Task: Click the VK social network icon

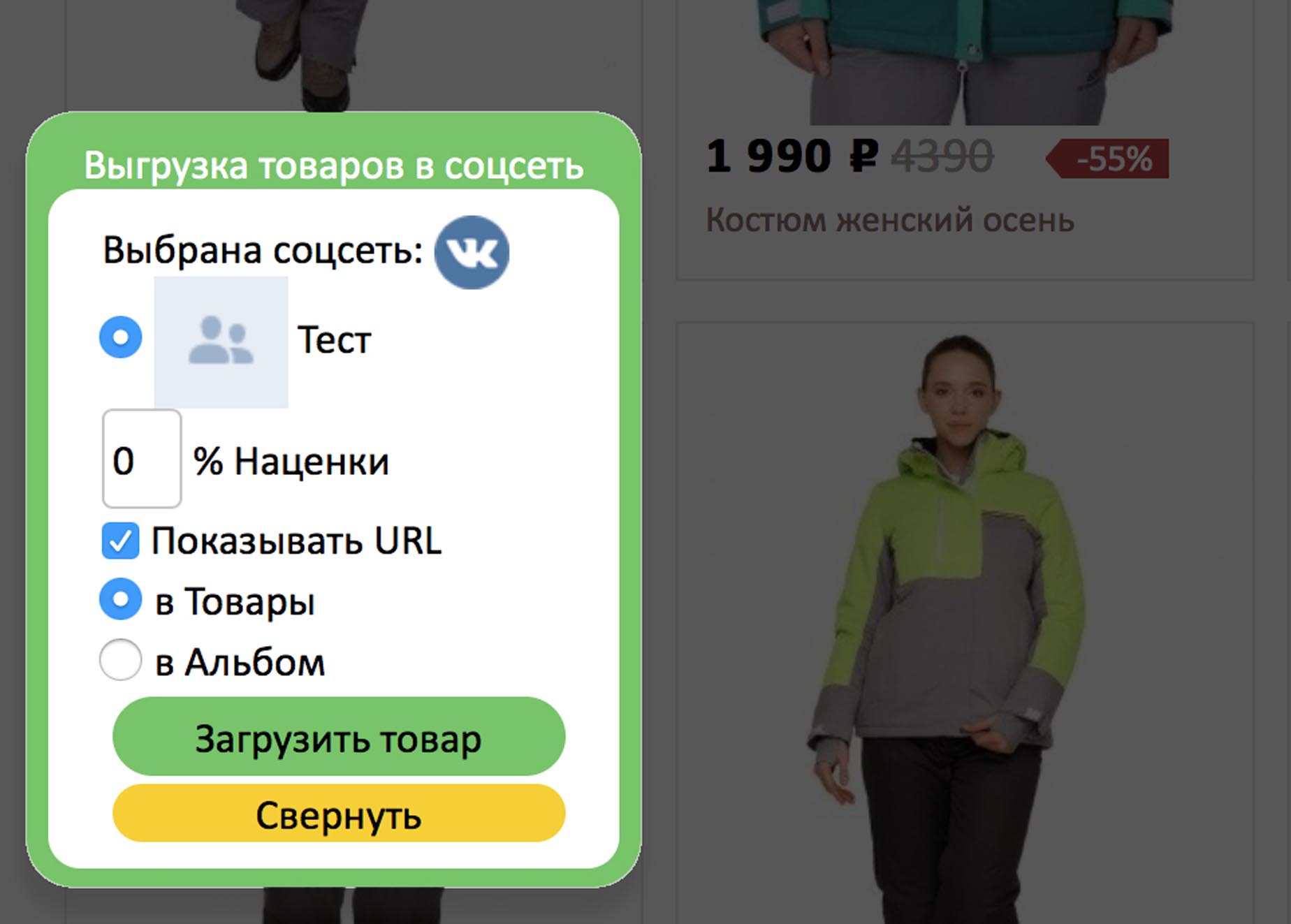Action: point(472,252)
